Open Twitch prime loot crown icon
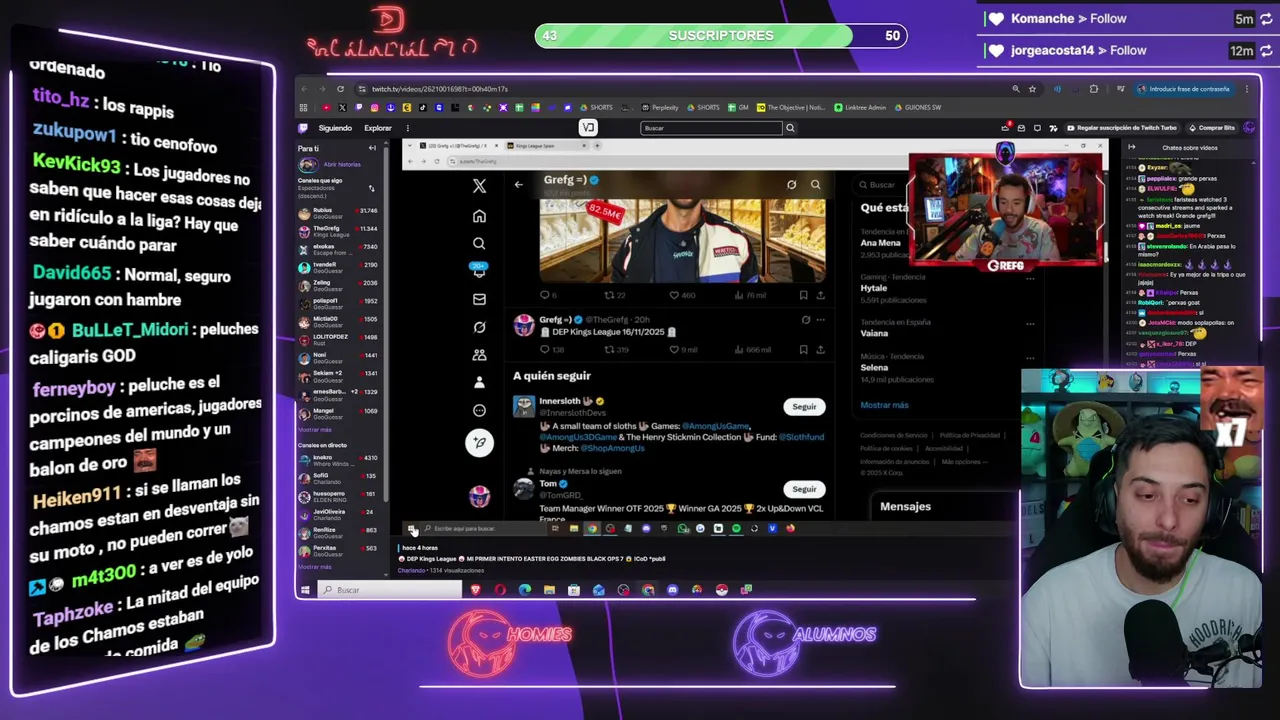Viewport: 1280px width, 720px height. [1005, 128]
